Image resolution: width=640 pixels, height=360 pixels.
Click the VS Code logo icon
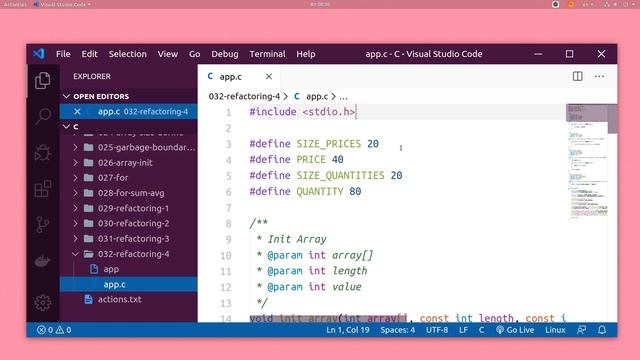pyautogui.click(x=39, y=54)
